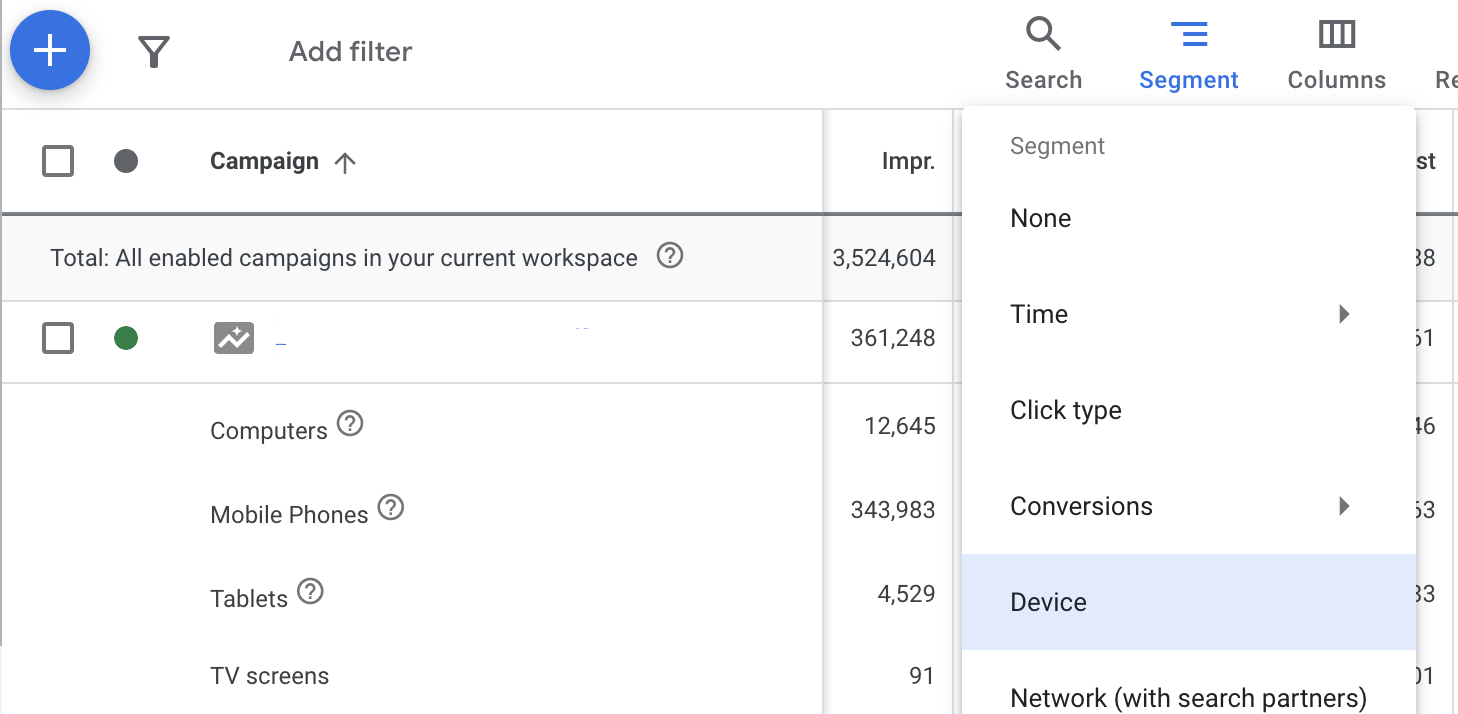Viewport: 1458px width, 714px height.
Task: Click the funnel filter icon
Action: pyautogui.click(x=153, y=52)
